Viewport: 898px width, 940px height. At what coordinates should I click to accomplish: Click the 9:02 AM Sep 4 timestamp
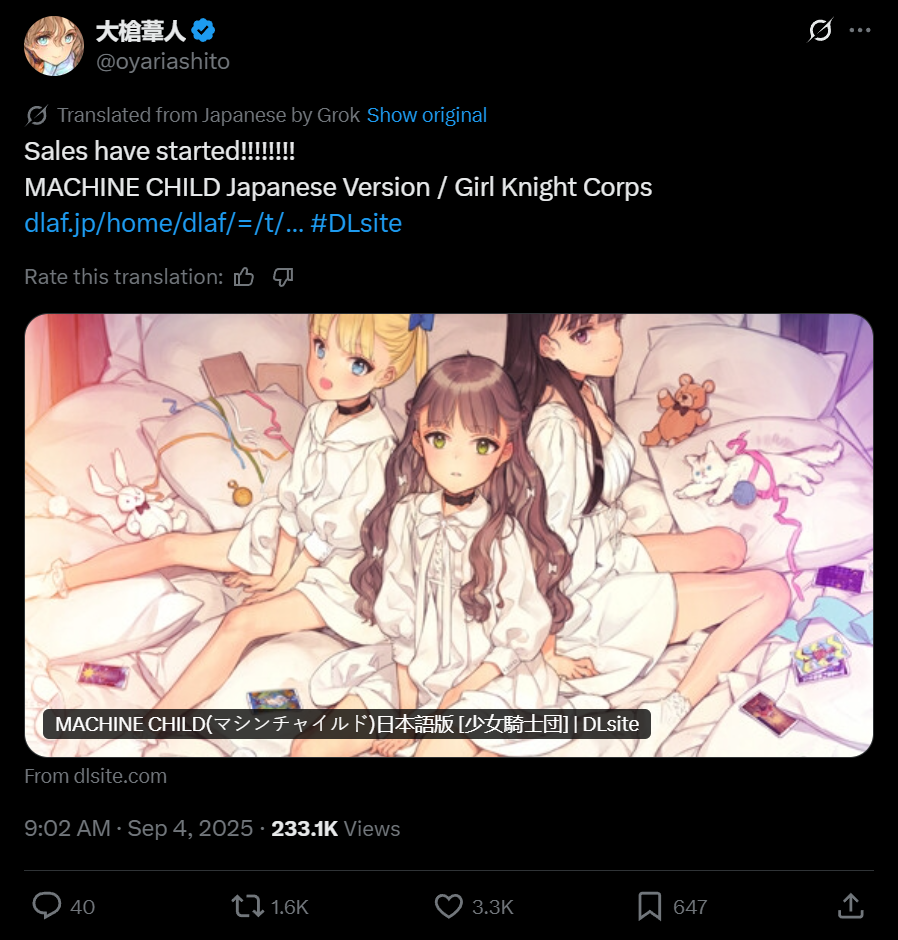tap(138, 828)
